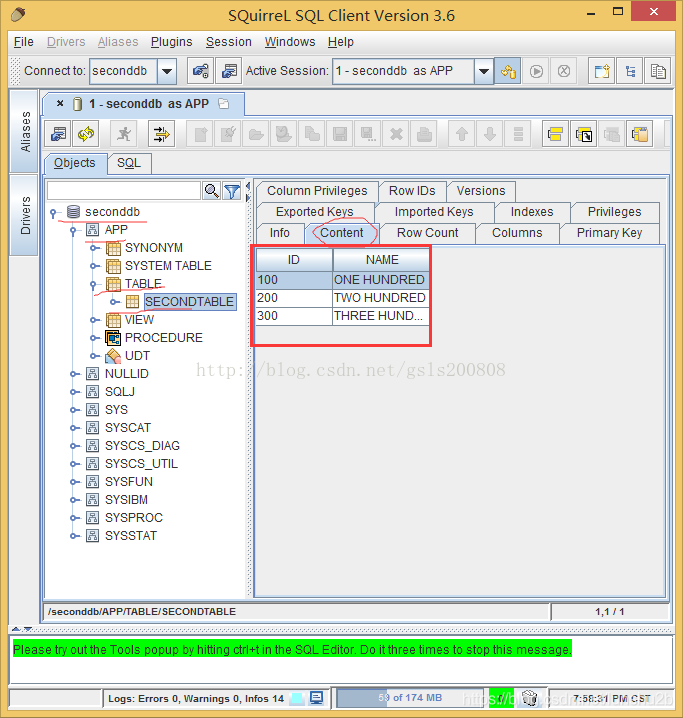Open the Windows menu
Image resolution: width=683 pixels, height=718 pixels.
tap(290, 42)
